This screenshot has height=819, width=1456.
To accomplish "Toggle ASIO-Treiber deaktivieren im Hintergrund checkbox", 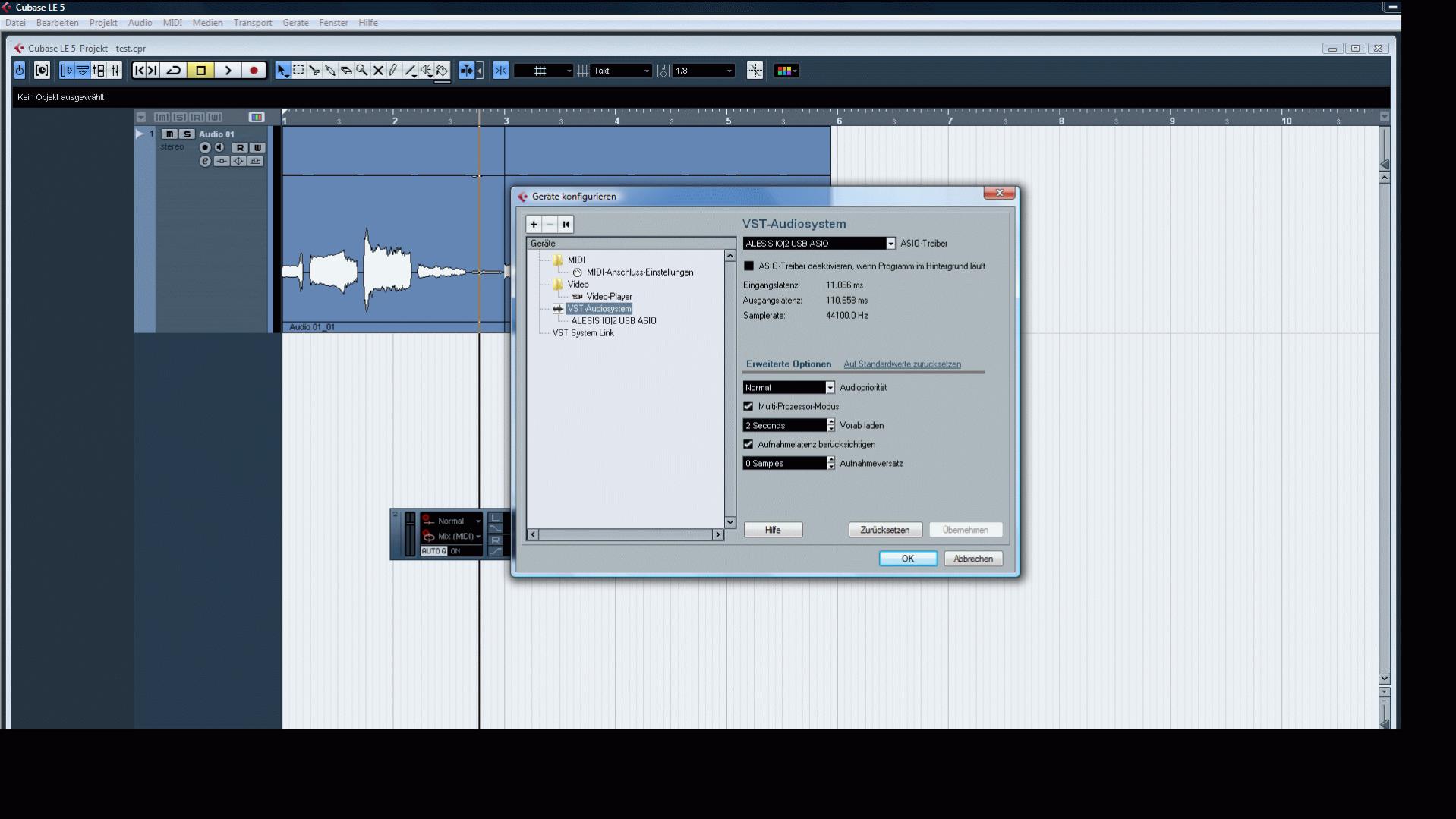I will (x=749, y=266).
